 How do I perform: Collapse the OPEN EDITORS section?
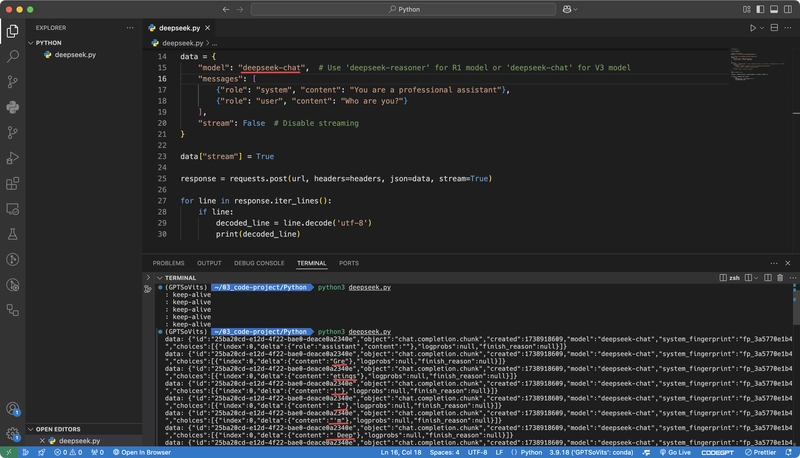point(31,429)
